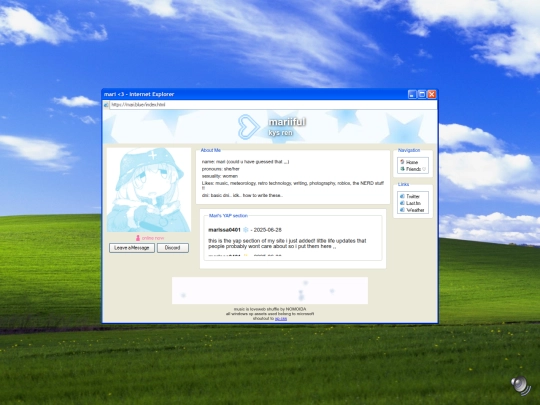Click the Twitter link icon
Viewport: 540px width, 405px height.
click(x=402, y=196)
